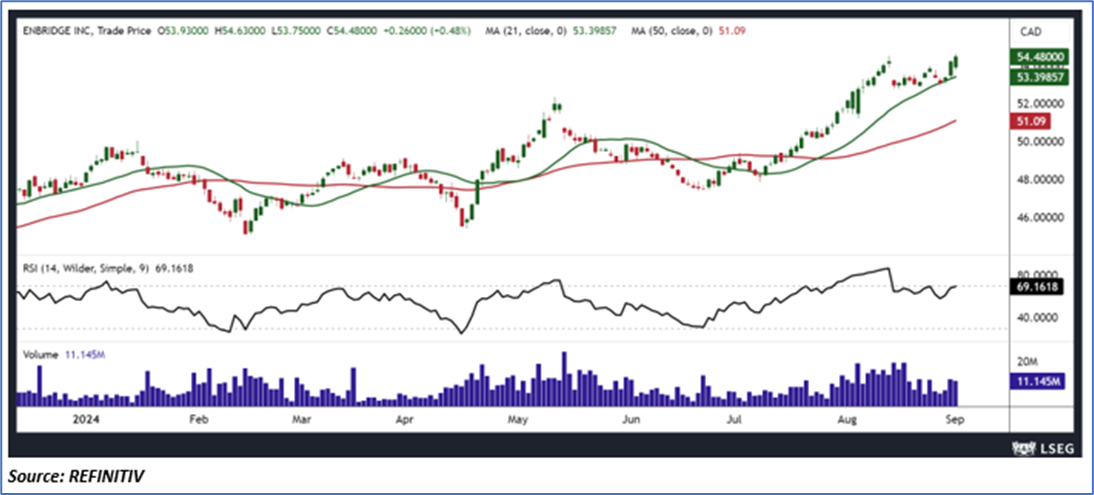Click the 52.00000 price axis label
1094x495 pixels.
(1040, 103)
